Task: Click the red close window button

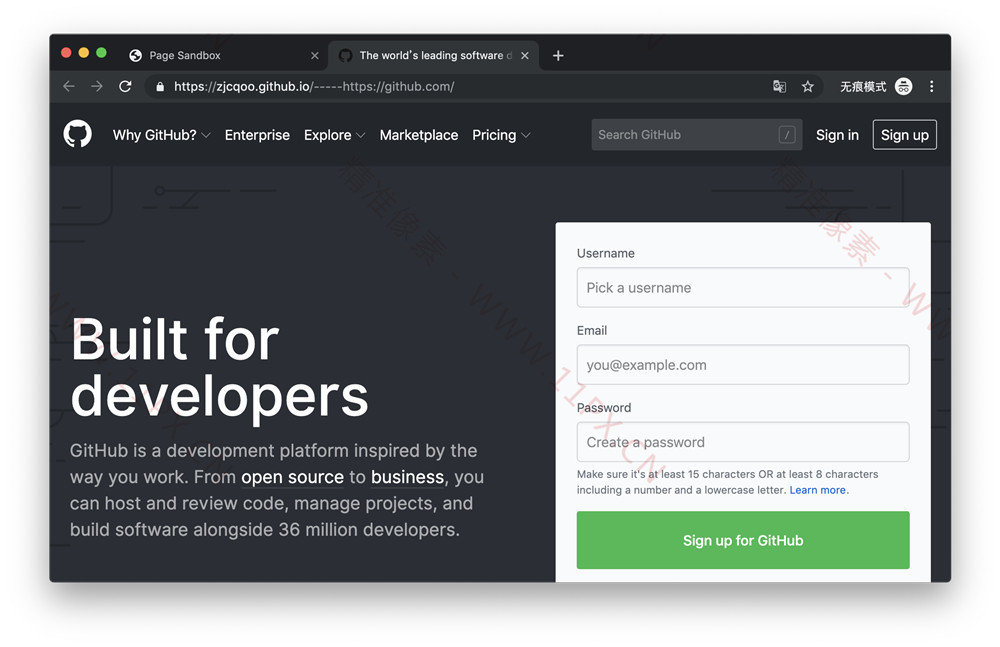Action: (66, 53)
